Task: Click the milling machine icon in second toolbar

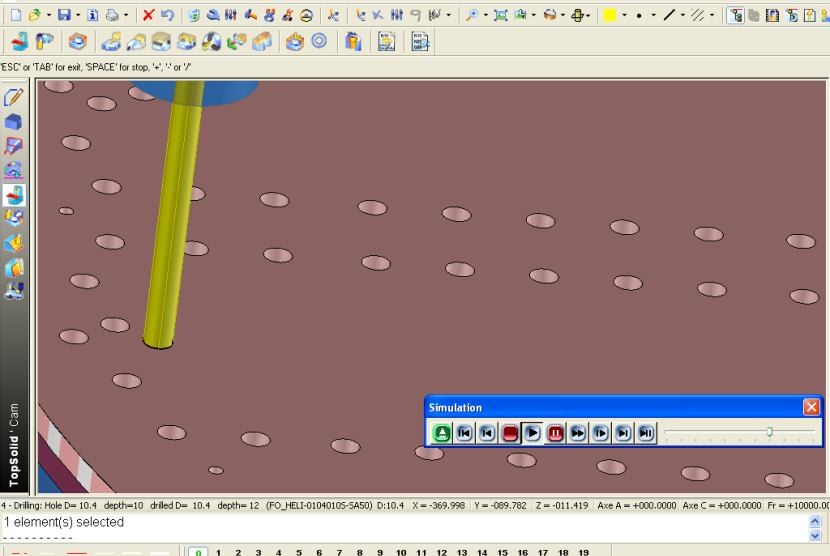Action: tap(20, 41)
